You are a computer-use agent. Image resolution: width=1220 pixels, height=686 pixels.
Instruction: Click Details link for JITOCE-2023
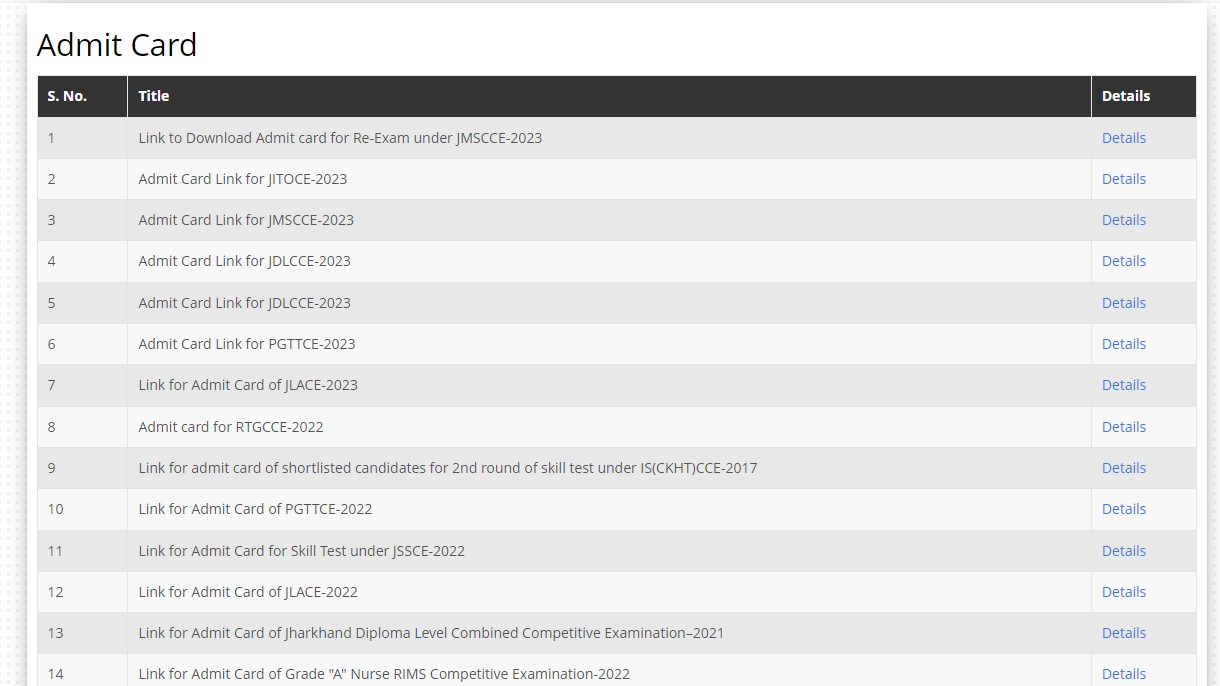click(1123, 179)
